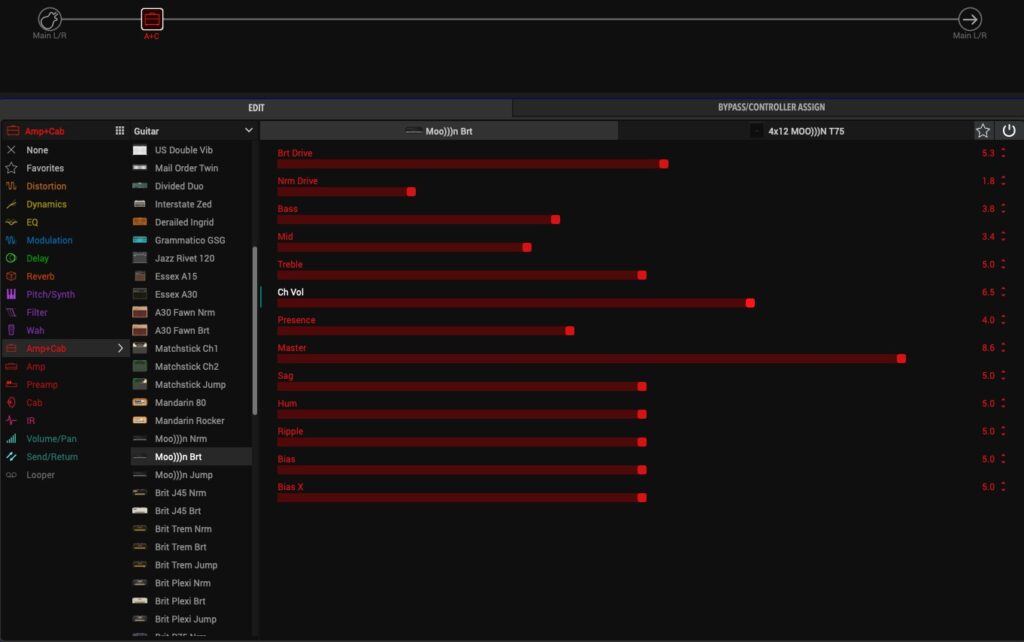Open the grid view icon beside Amp+Cab
This screenshot has width=1024, height=642.
120,131
